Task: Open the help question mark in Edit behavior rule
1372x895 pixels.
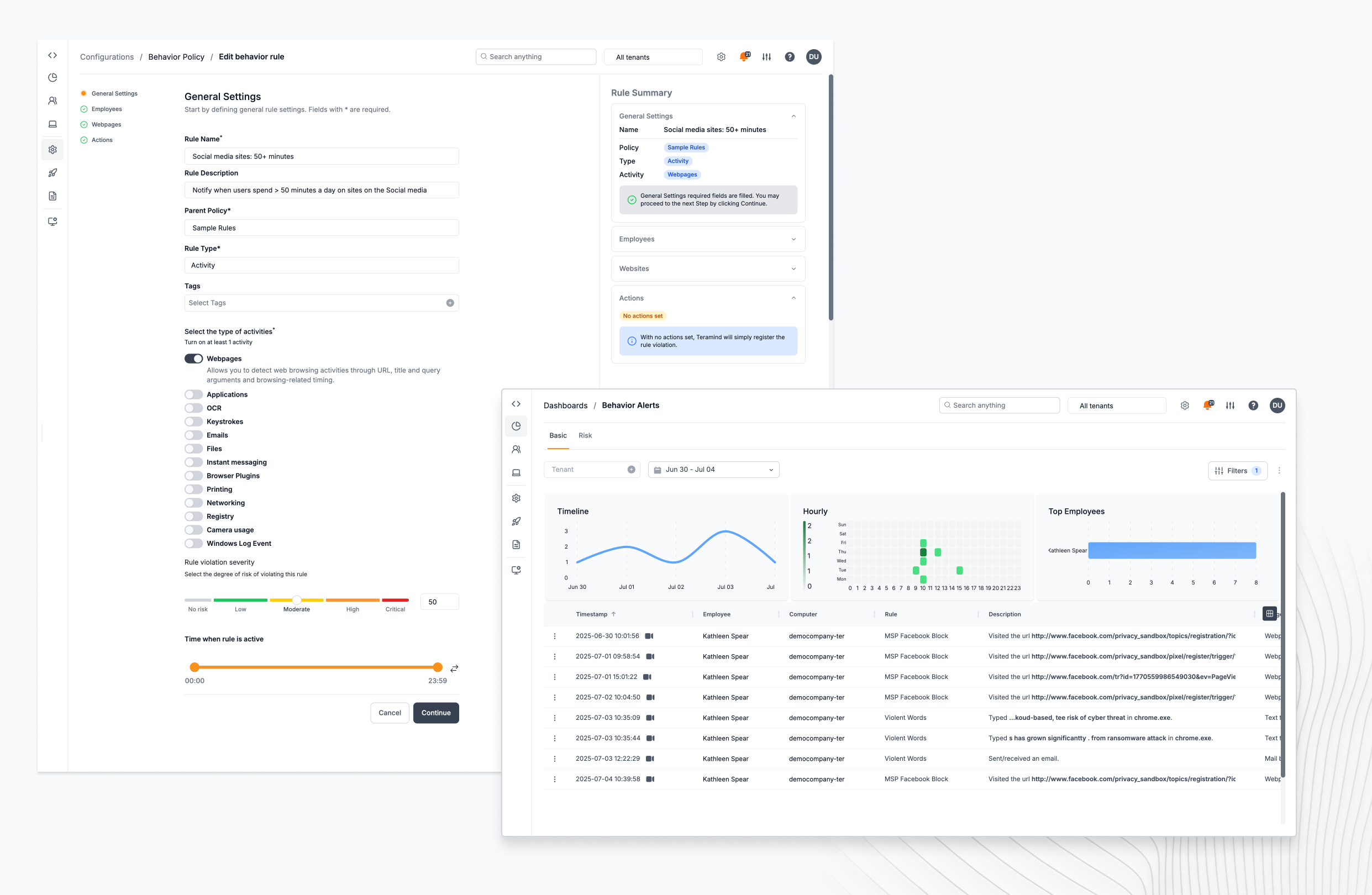Action: (789, 57)
